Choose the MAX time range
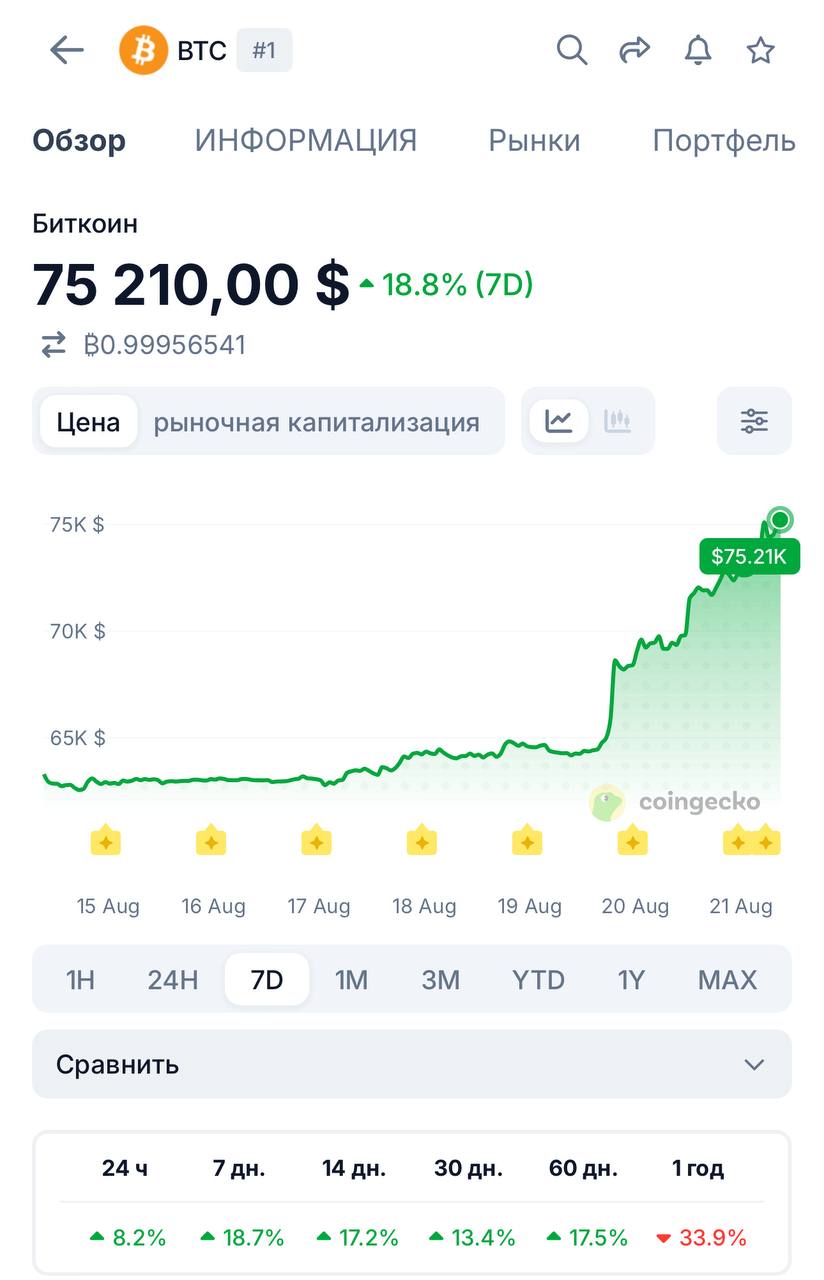824x1280 pixels. coord(727,980)
